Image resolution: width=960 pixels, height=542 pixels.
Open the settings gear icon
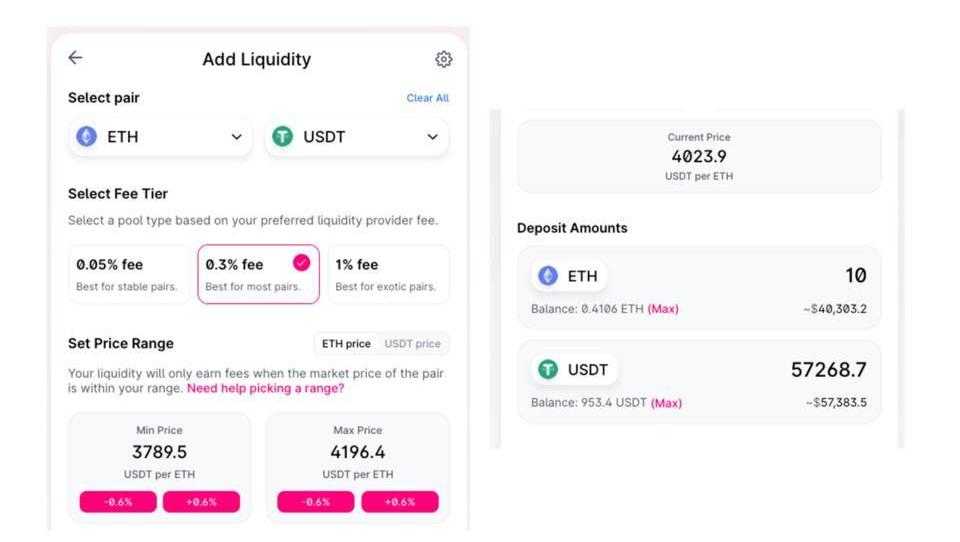tap(444, 59)
